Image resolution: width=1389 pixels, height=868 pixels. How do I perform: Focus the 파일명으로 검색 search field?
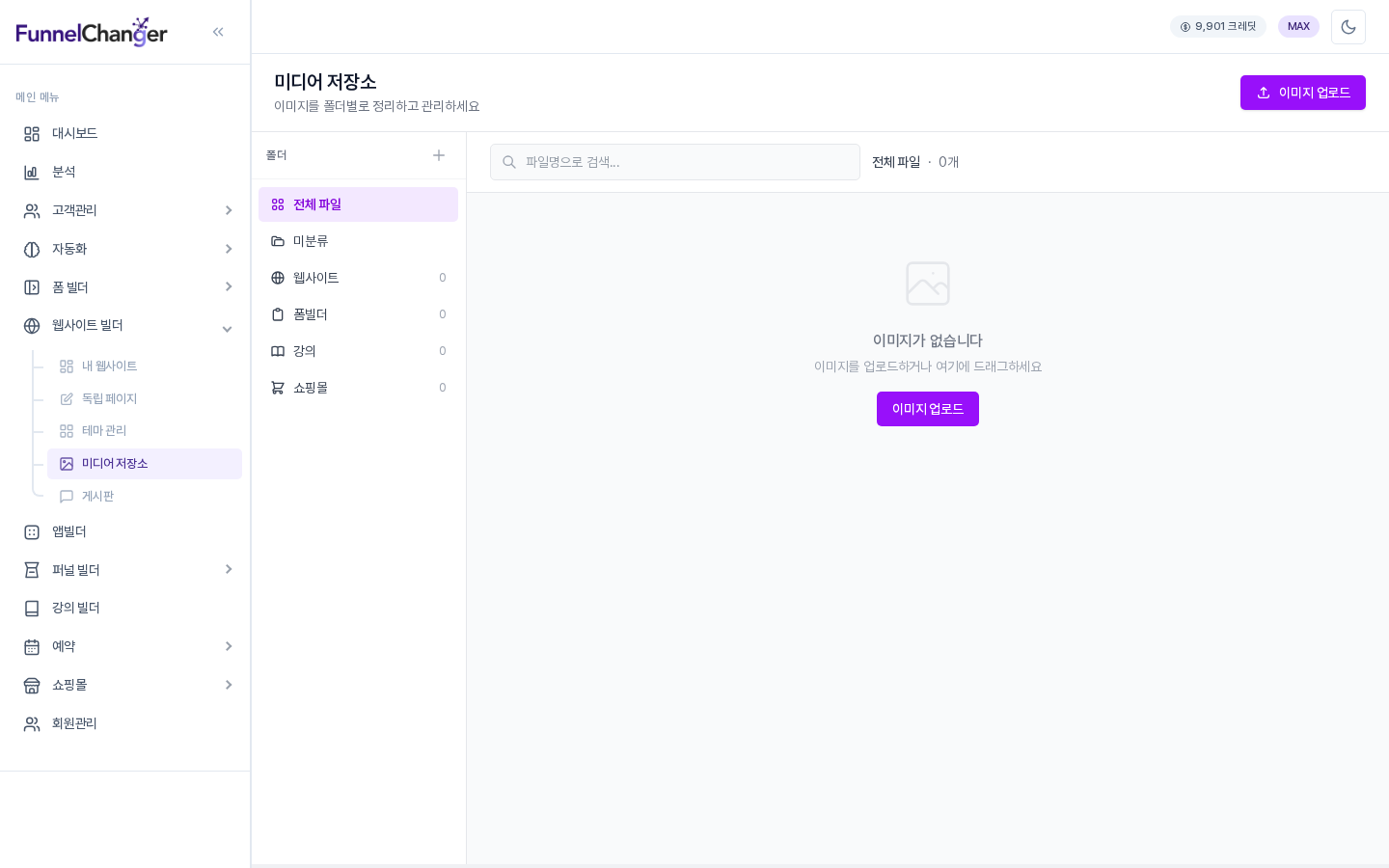(x=675, y=162)
